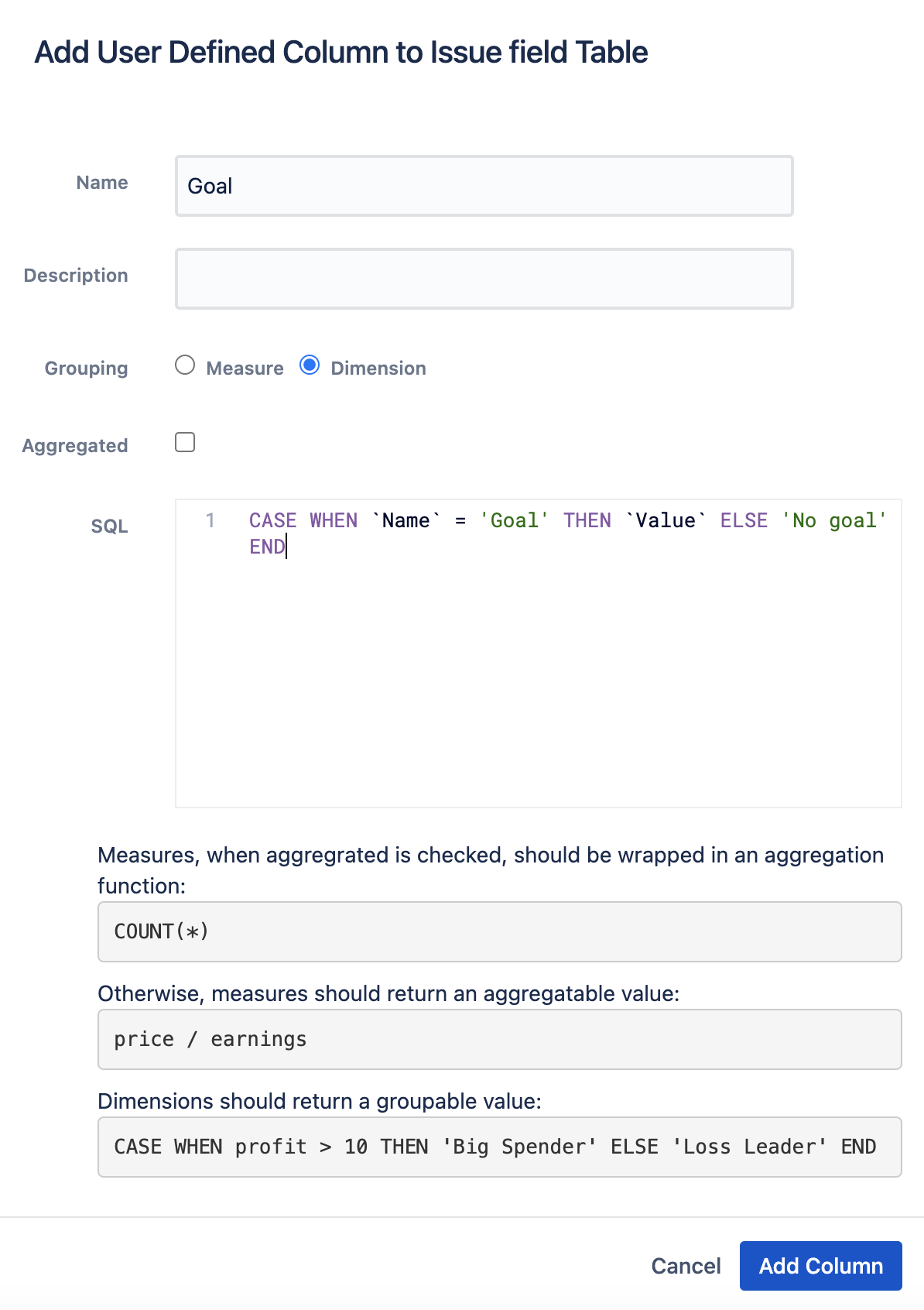Click the Big Spender CASE example box
Screen dimensions: 924x1310
pyautogui.click(x=499, y=1147)
